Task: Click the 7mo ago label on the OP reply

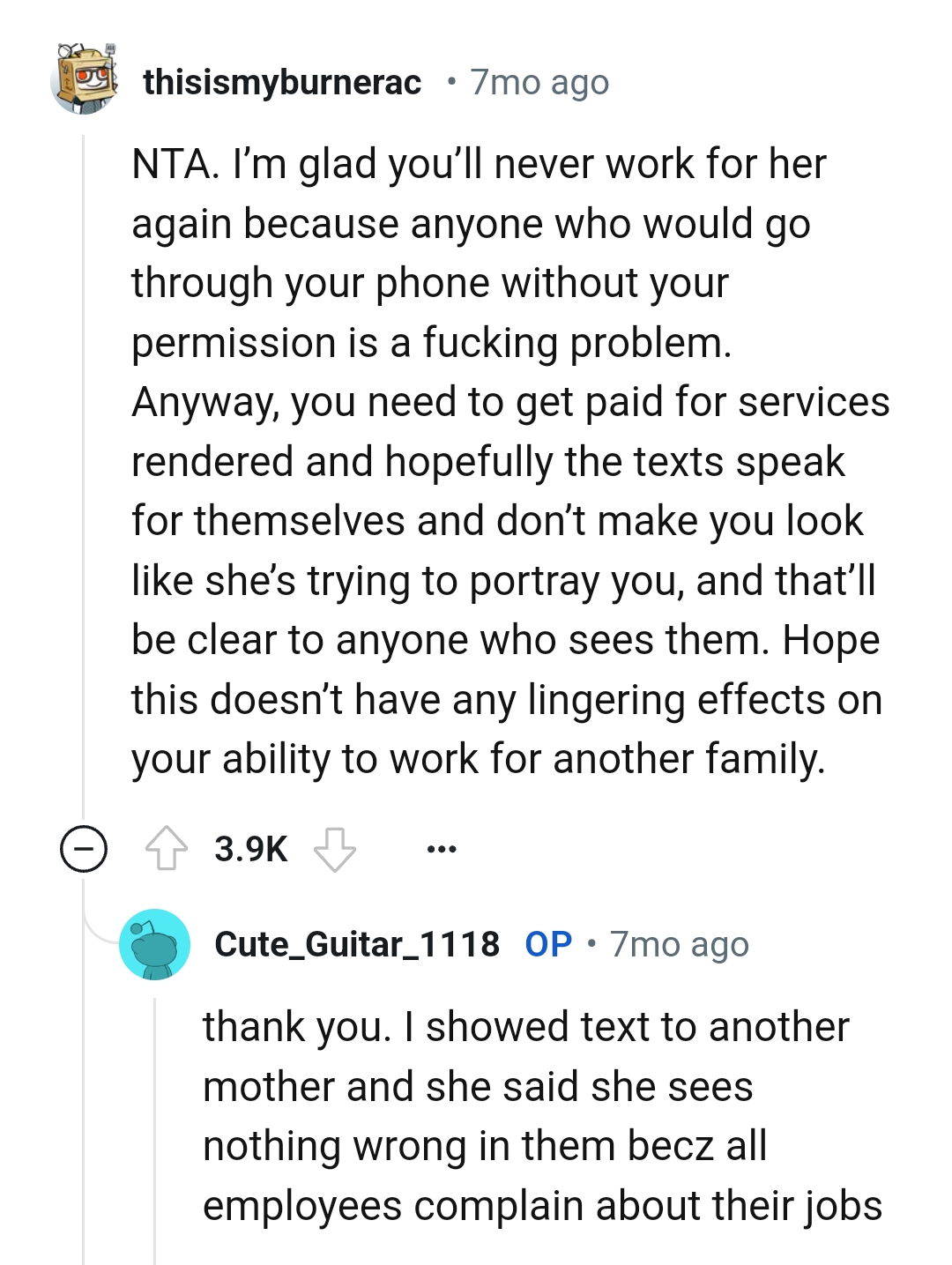Action: (679, 943)
